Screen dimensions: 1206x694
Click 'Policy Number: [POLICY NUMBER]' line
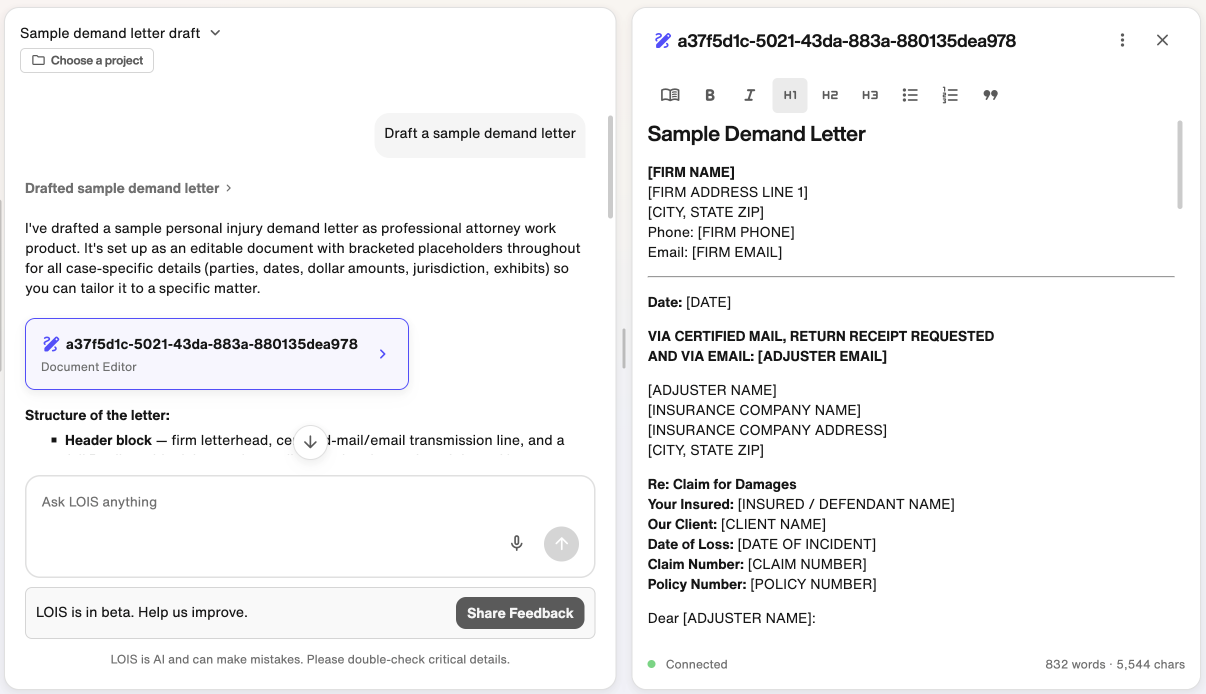[x=762, y=584]
